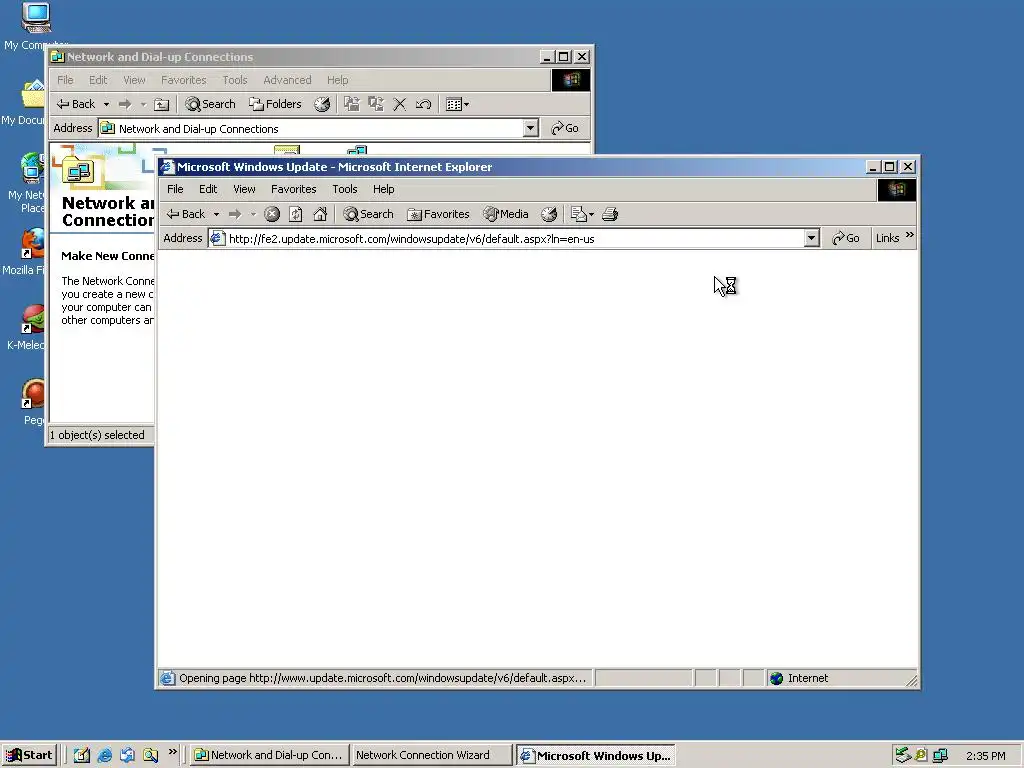Image resolution: width=1024 pixels, height=768 pixels.
Task: Launch Outlook Express from quick launch
Action: pyautogui.click(x=127, y=755)
